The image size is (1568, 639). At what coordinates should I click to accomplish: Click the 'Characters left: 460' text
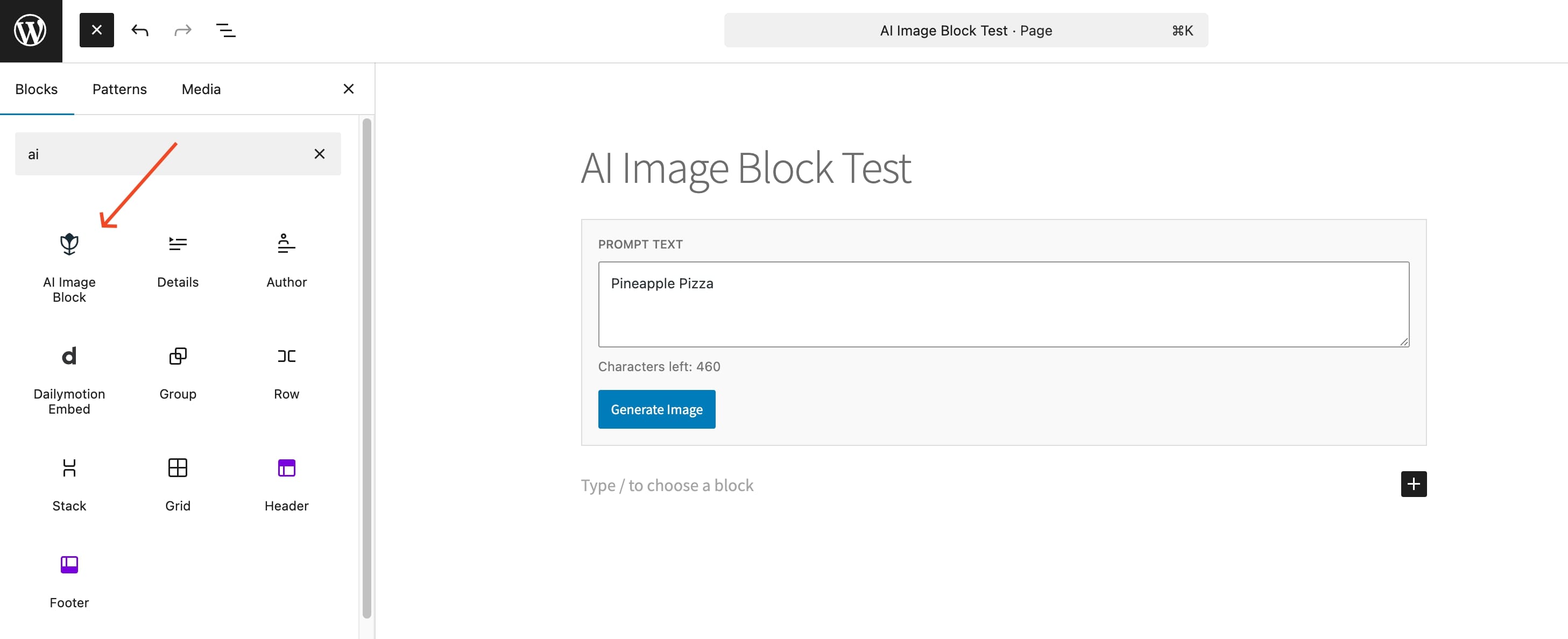click(659, 366)
